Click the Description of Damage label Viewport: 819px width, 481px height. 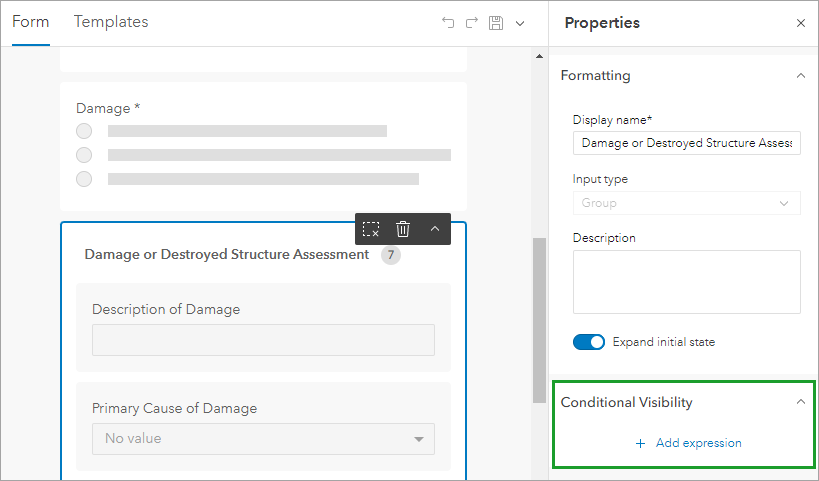[166, 309]
